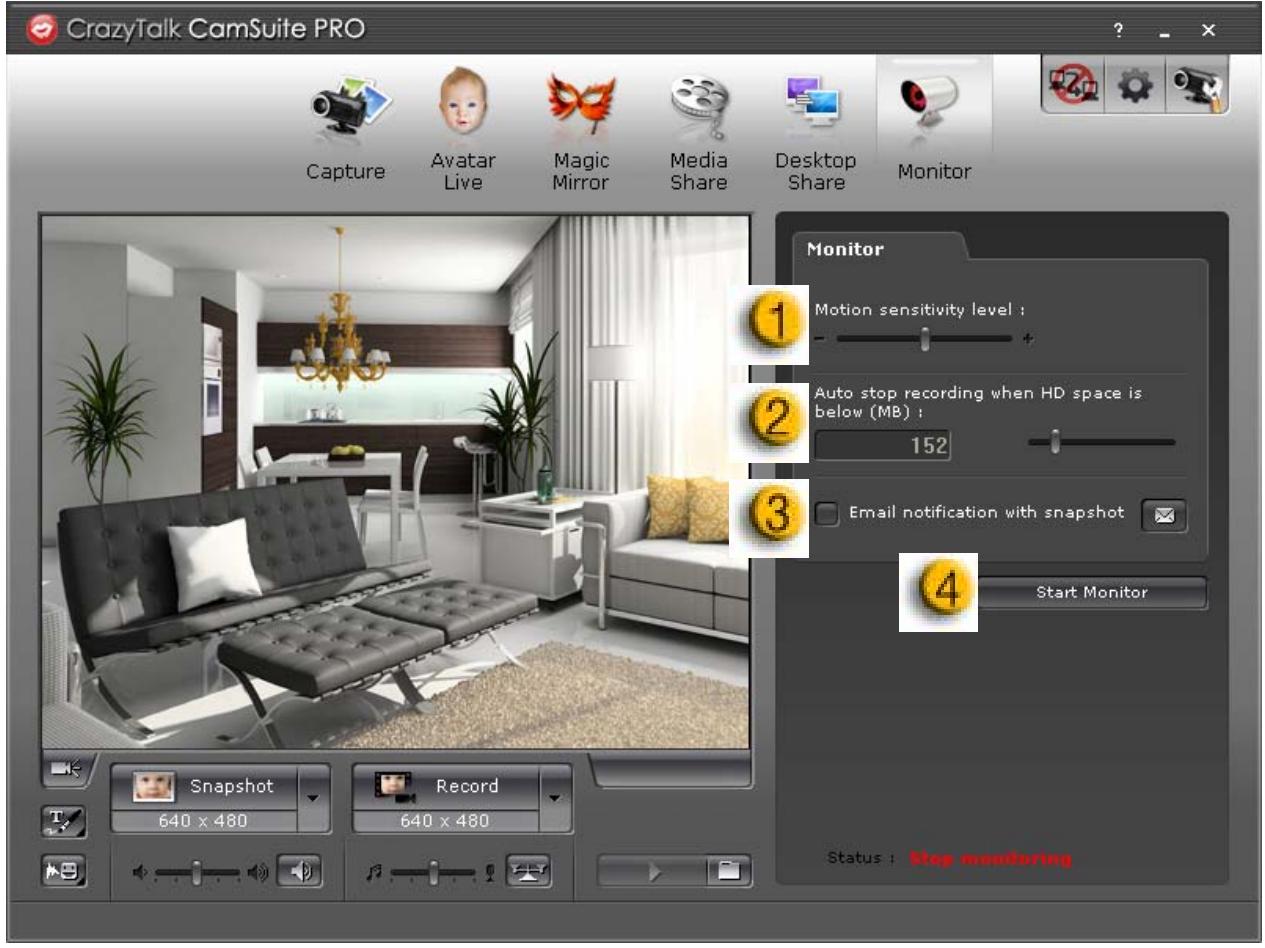Close the CrazyTalk CamSuite PRO window
The image size is (1265, 948).
(x=1209, y=32)
